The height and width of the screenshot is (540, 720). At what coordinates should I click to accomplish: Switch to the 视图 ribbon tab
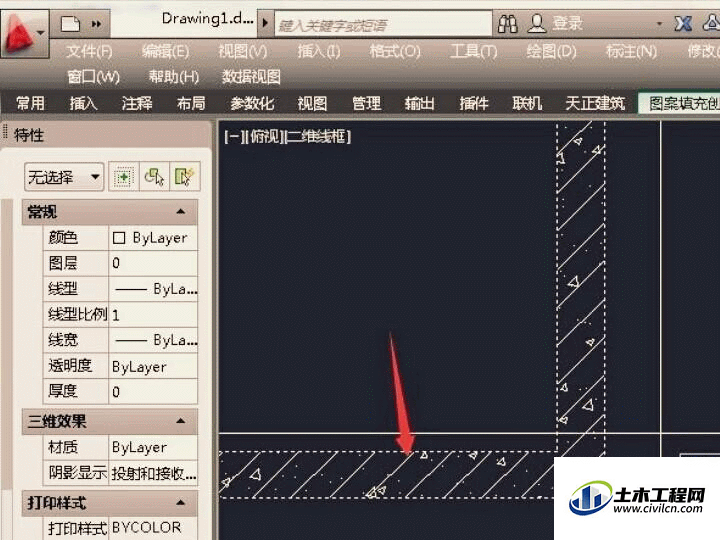point(312,103)
